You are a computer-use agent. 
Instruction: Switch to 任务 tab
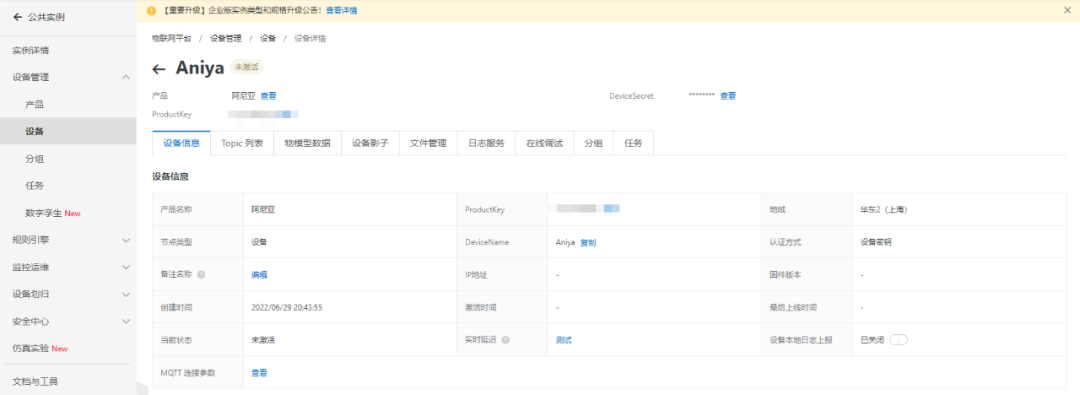point(633,143)
